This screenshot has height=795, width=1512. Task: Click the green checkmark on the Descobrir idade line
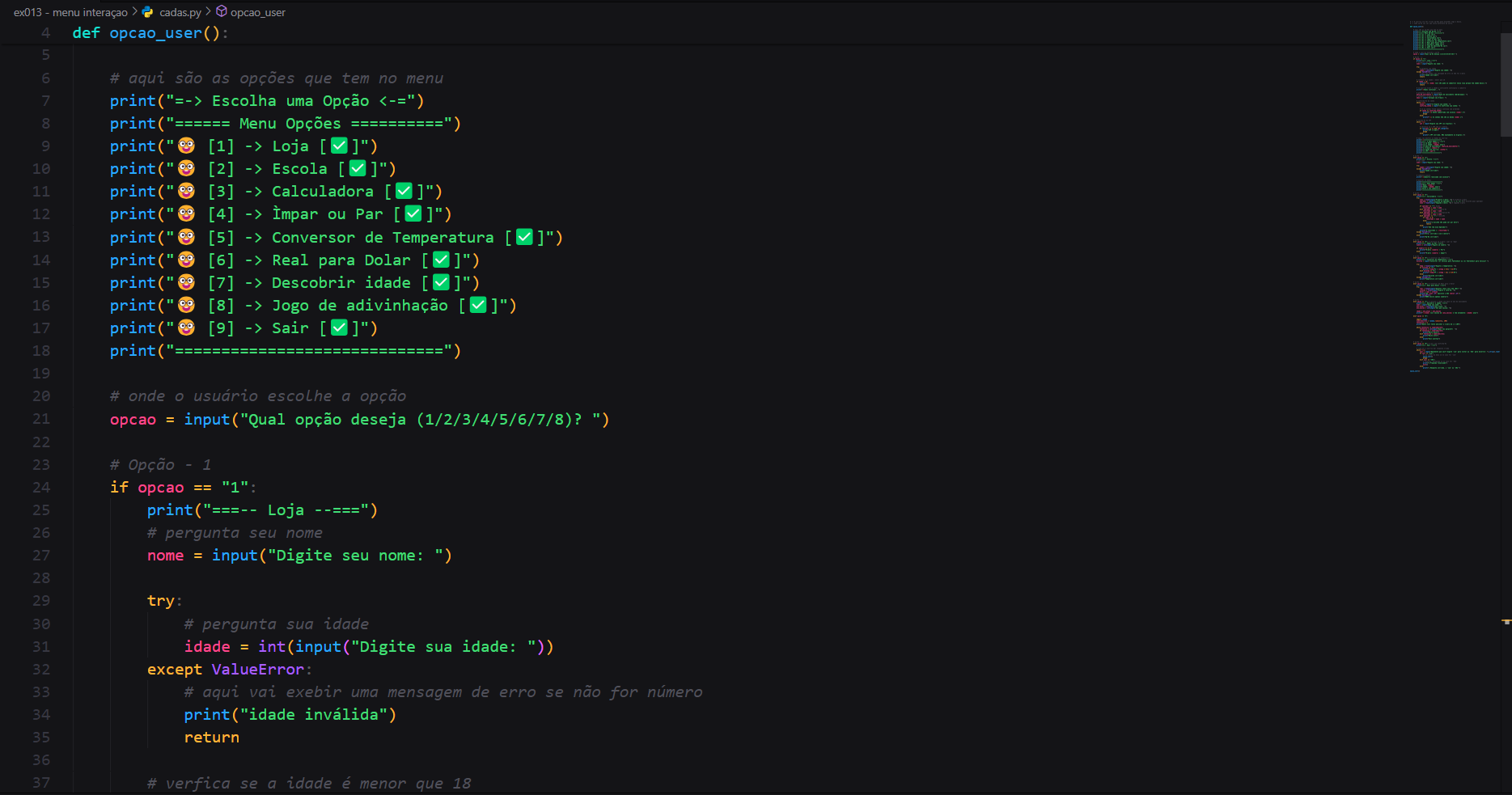[x=440, y=282]
